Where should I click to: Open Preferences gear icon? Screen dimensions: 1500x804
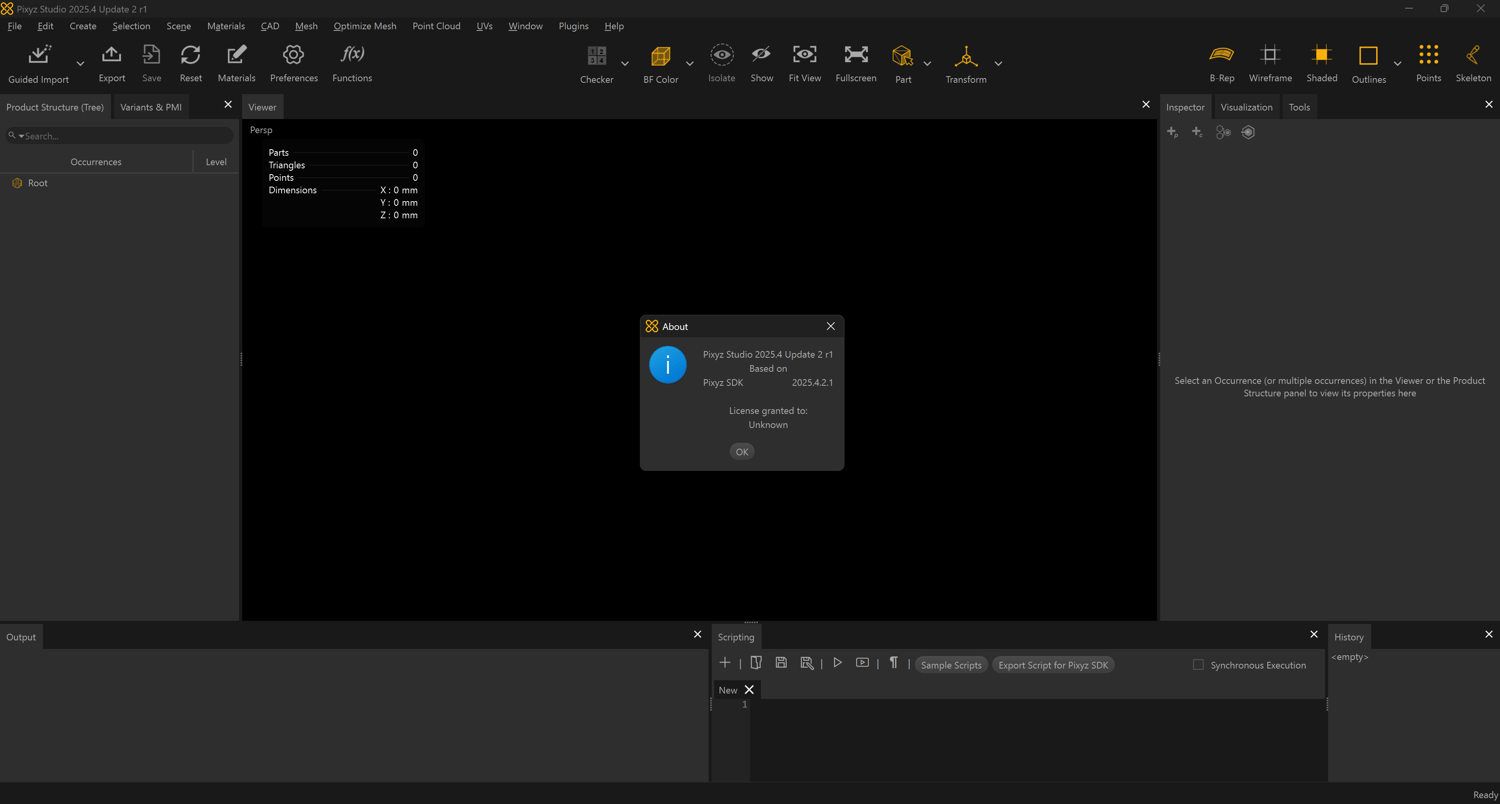[293, 55]
